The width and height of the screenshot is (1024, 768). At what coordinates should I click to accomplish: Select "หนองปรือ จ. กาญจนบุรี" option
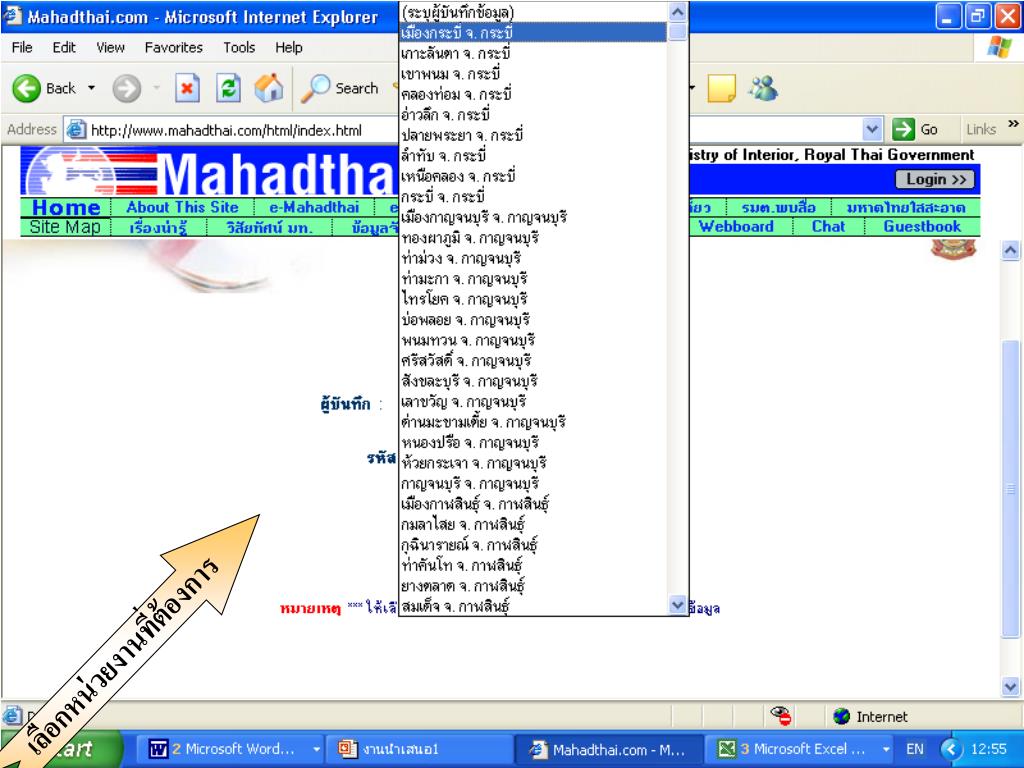click(534, 442)
